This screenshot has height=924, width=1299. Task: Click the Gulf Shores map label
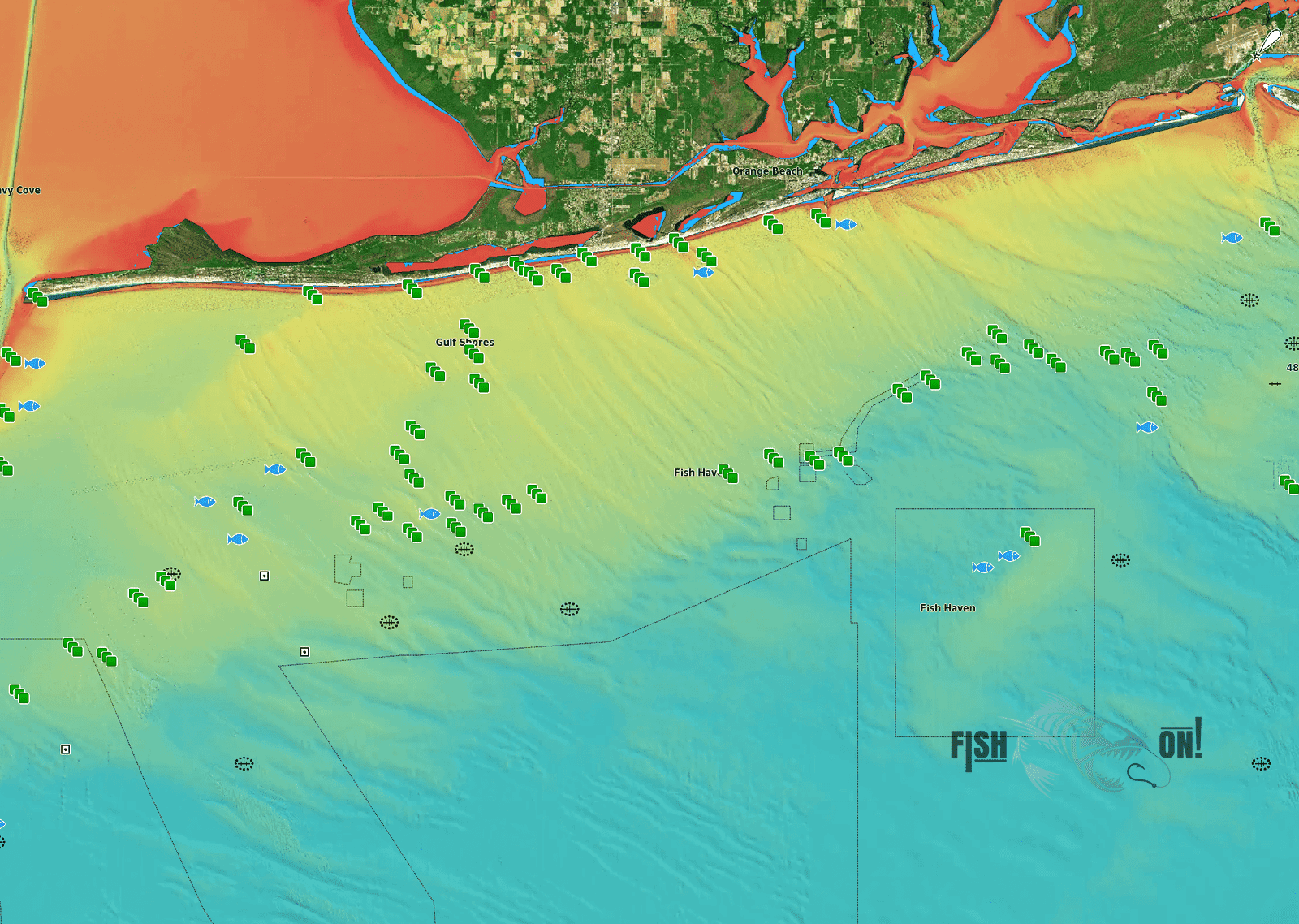tap(464, 342)
